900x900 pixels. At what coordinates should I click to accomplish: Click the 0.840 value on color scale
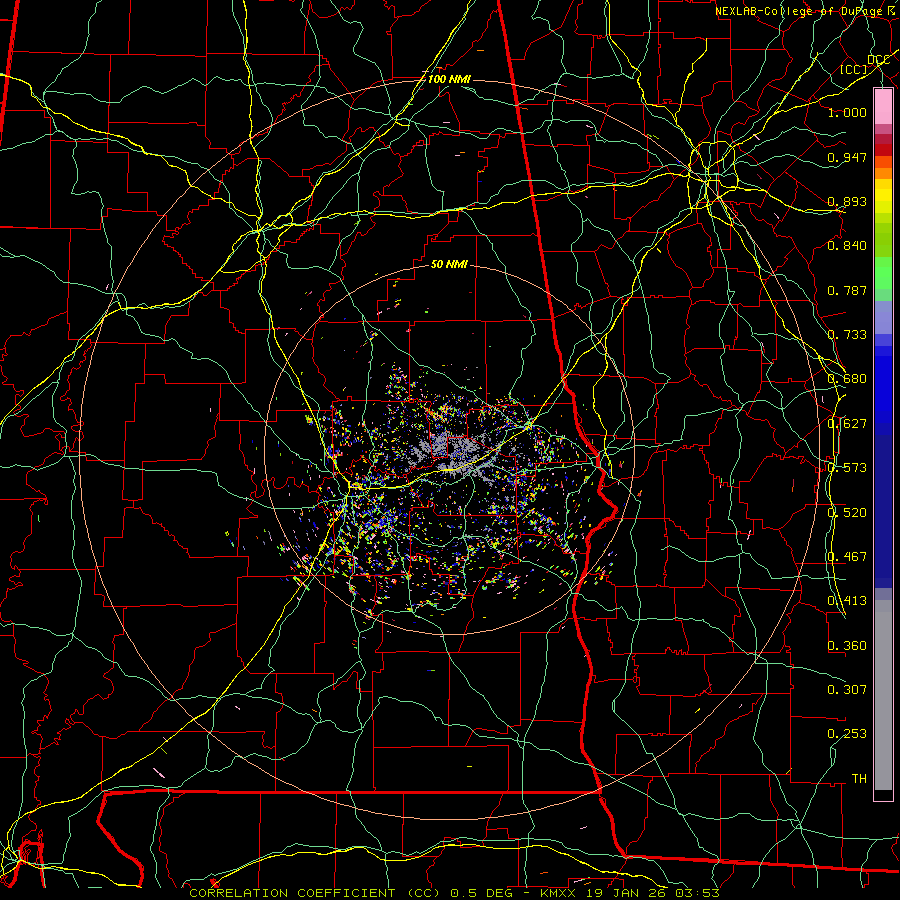pos(847,246)
